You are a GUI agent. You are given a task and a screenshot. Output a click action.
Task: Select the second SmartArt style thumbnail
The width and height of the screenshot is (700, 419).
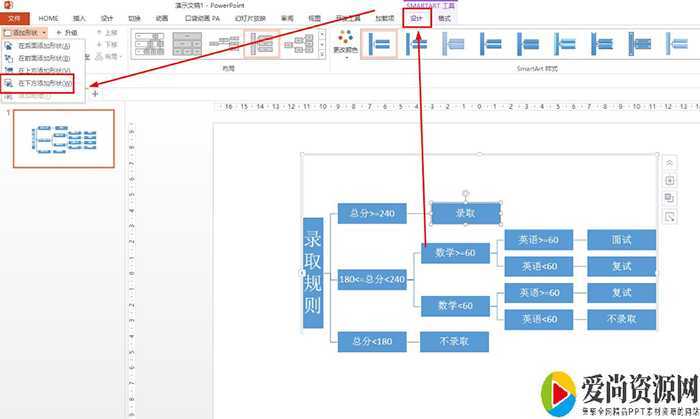[x=417, y=44]
